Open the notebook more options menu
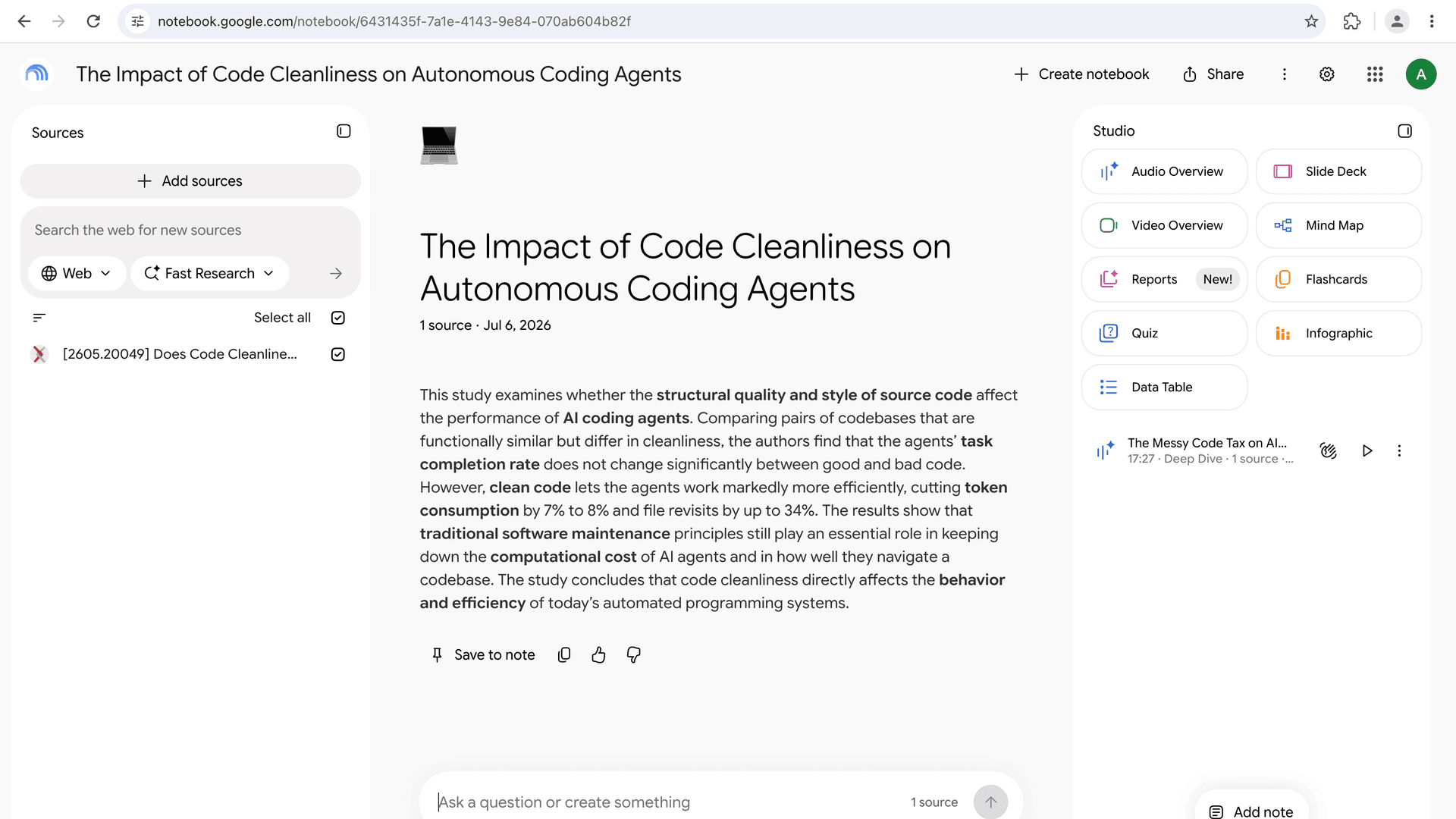Screen dimensions: 1456x819 [1284, 74]
